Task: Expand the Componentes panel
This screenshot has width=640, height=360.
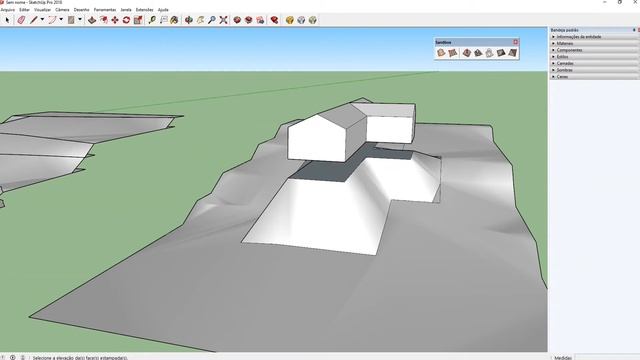Action: click(x=593, y=50)
